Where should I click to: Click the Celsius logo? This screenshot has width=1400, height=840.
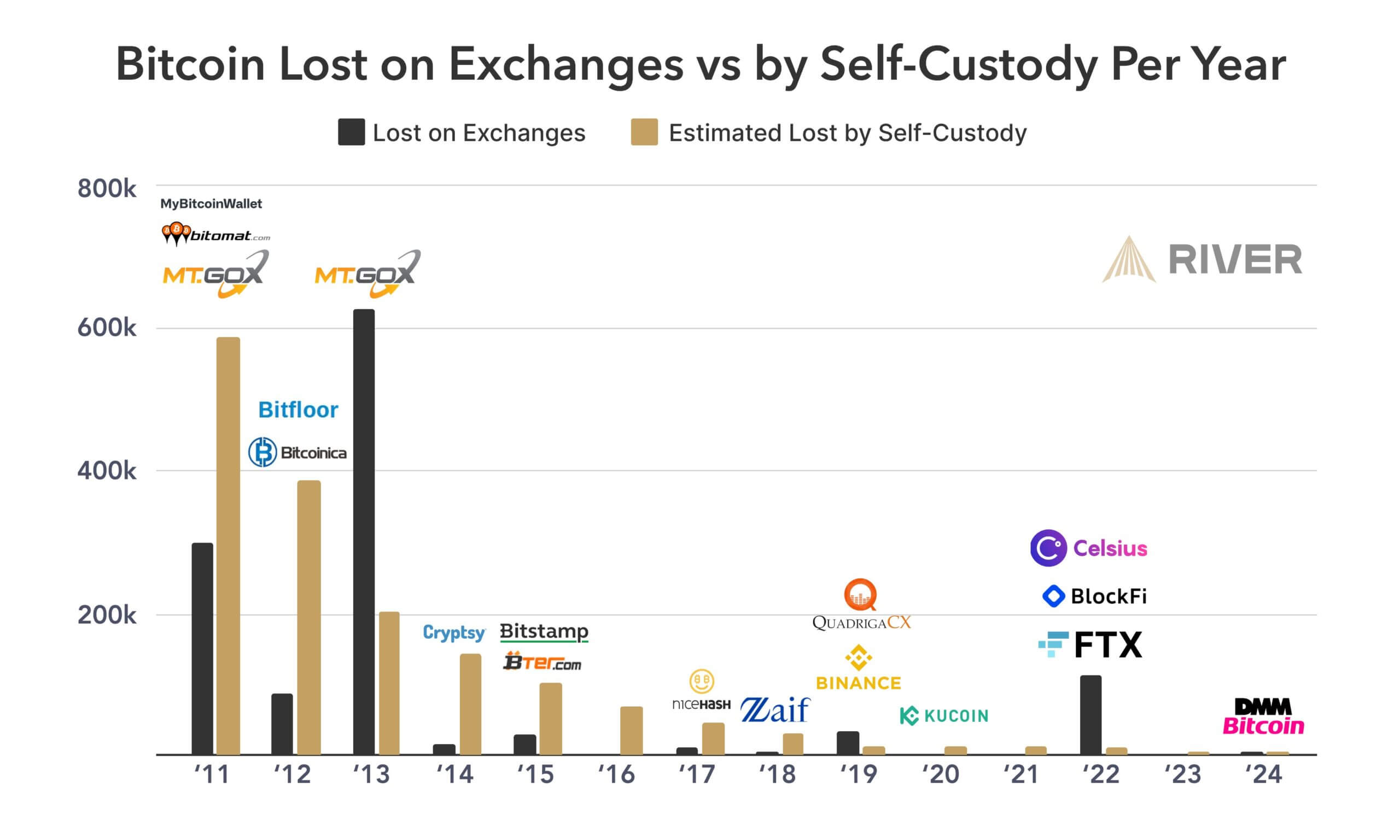1088,548
